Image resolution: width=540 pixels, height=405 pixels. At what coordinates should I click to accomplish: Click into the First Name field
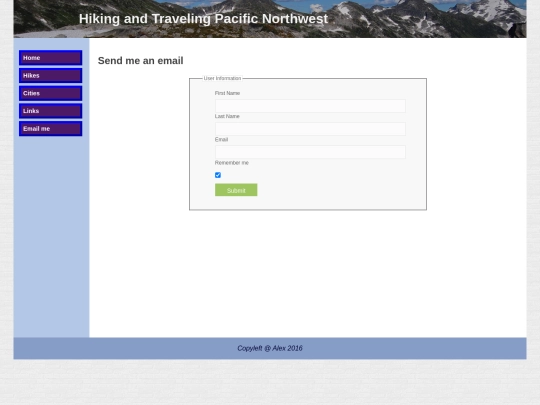(x=310, y=106)
